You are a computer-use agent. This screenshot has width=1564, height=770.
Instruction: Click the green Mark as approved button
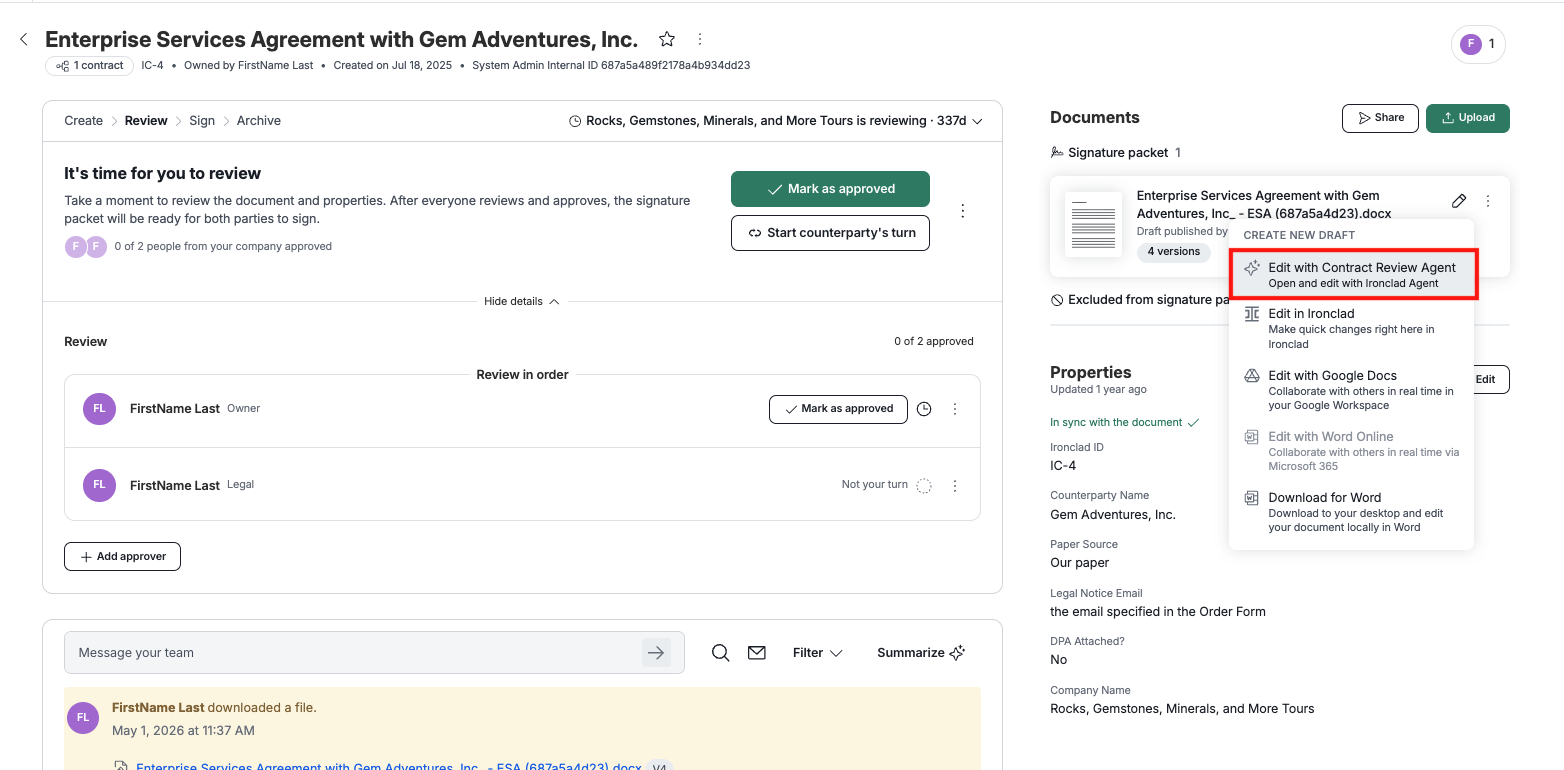(x=830, y=189)
